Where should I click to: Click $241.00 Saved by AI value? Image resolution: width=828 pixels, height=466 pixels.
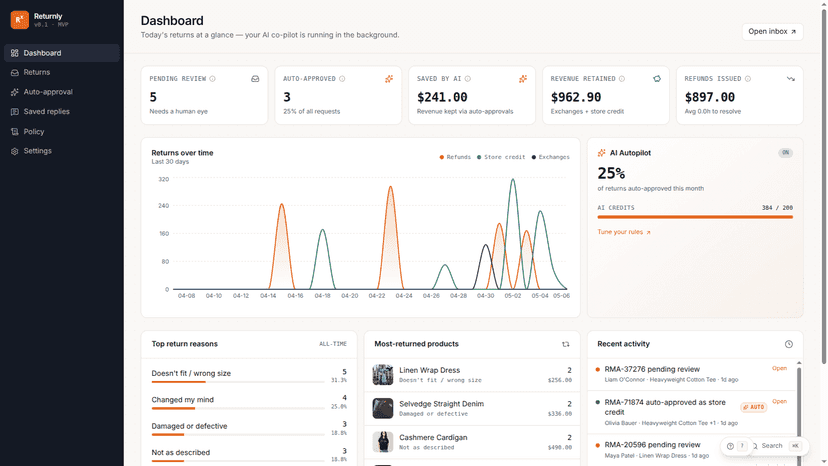(x=442, y=97)
